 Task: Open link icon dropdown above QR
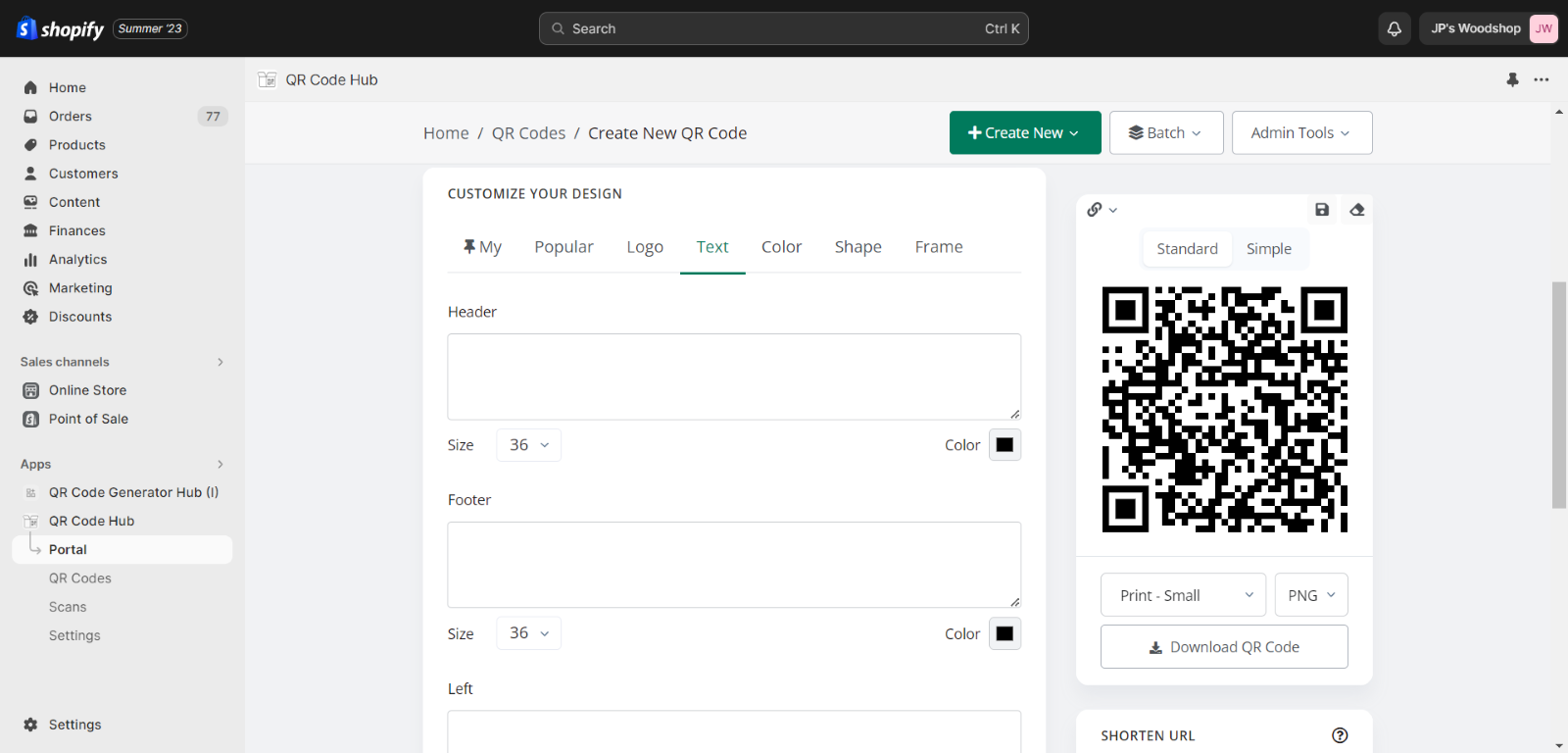1102,210
